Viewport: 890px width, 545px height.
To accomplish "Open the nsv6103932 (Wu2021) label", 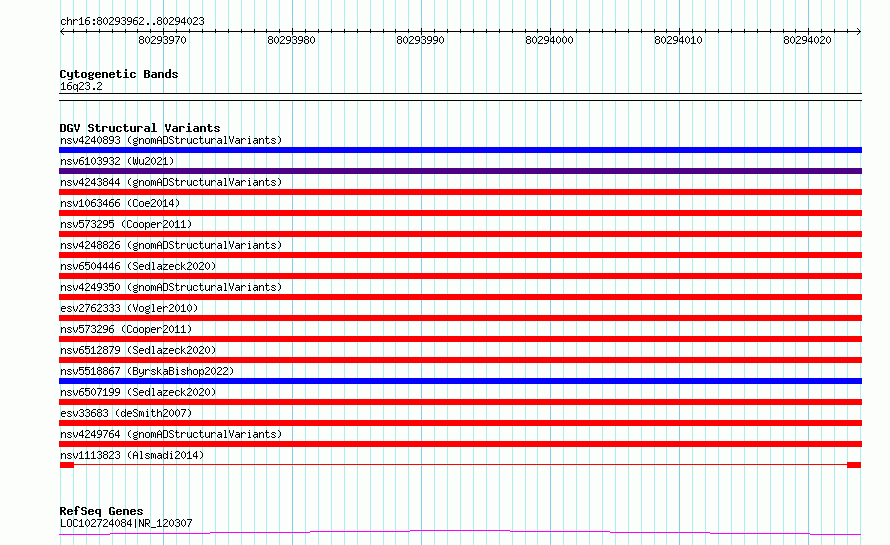I will click(117, 161).
